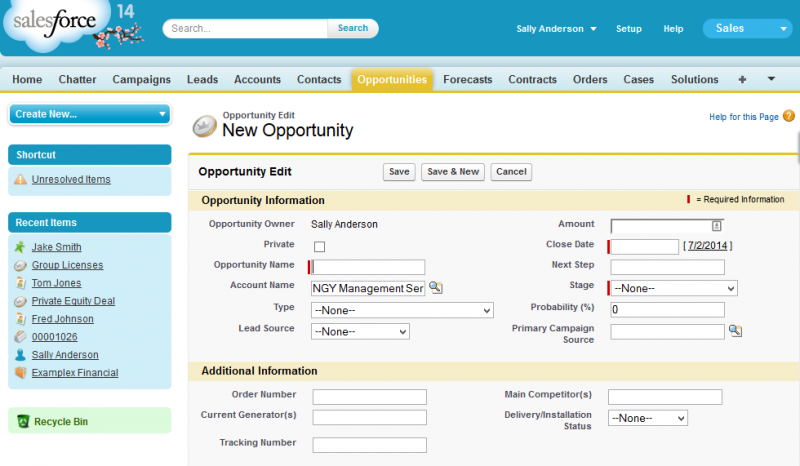Open the Setup link
Viewport: 800px width, 466px height.
(x=629, y=29)
